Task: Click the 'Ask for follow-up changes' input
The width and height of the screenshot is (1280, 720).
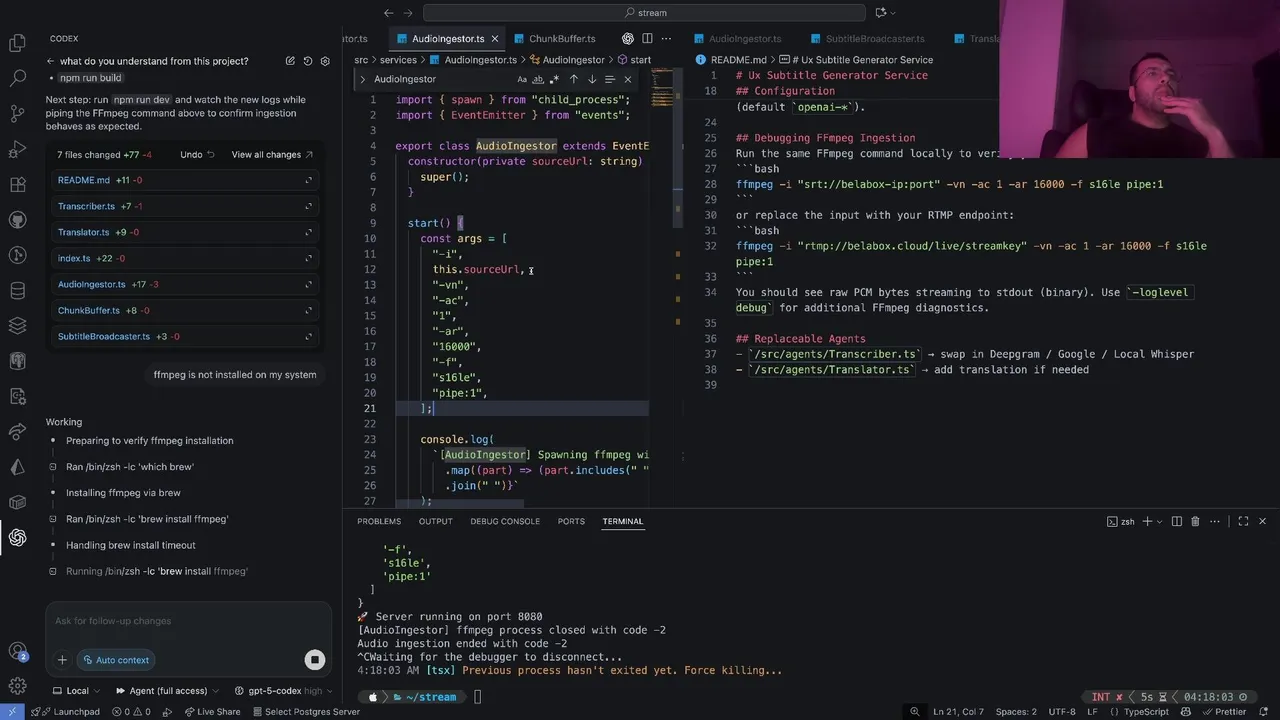Action: 188,621
